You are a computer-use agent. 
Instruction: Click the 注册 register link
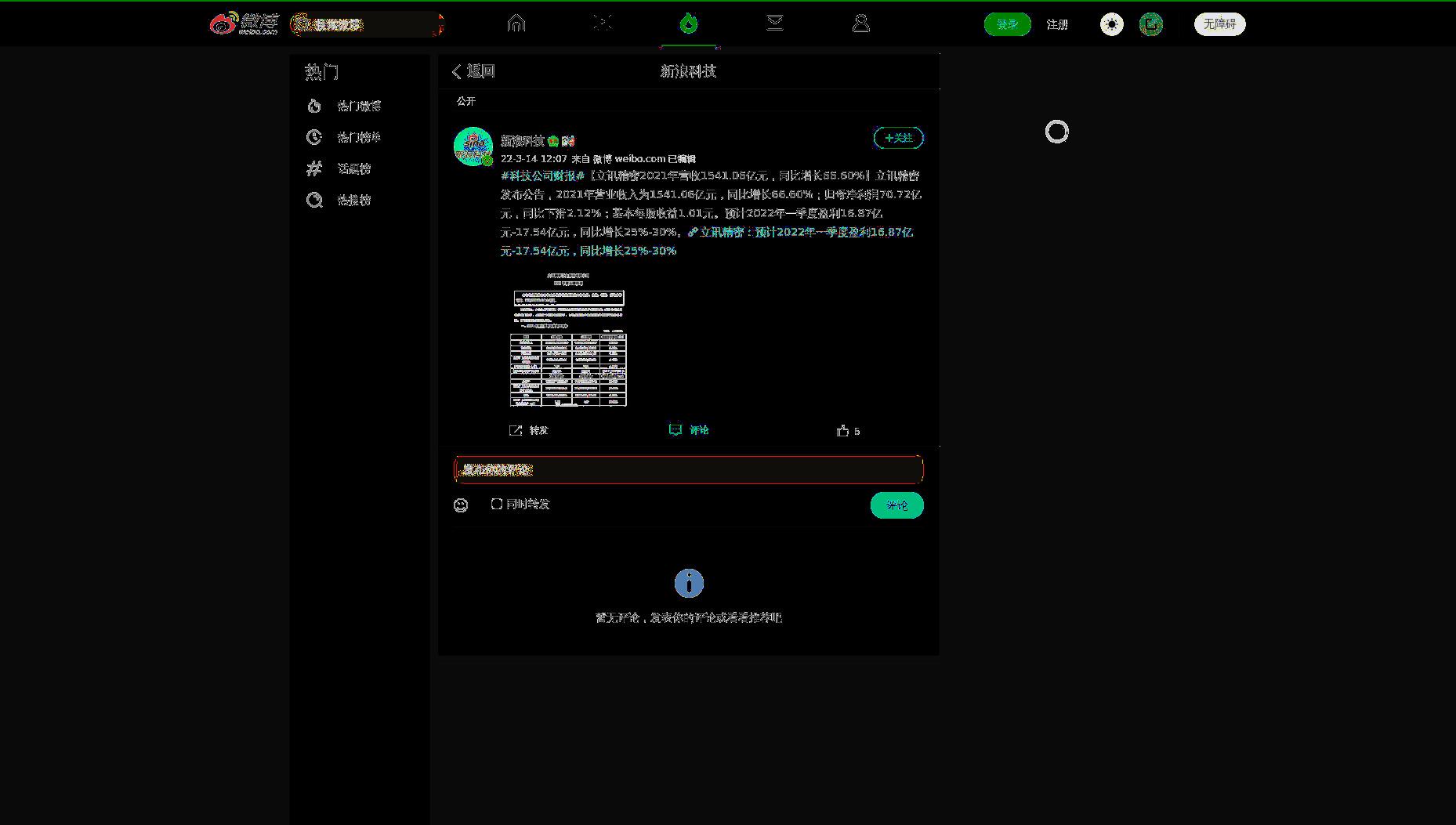pos(1057,24)
